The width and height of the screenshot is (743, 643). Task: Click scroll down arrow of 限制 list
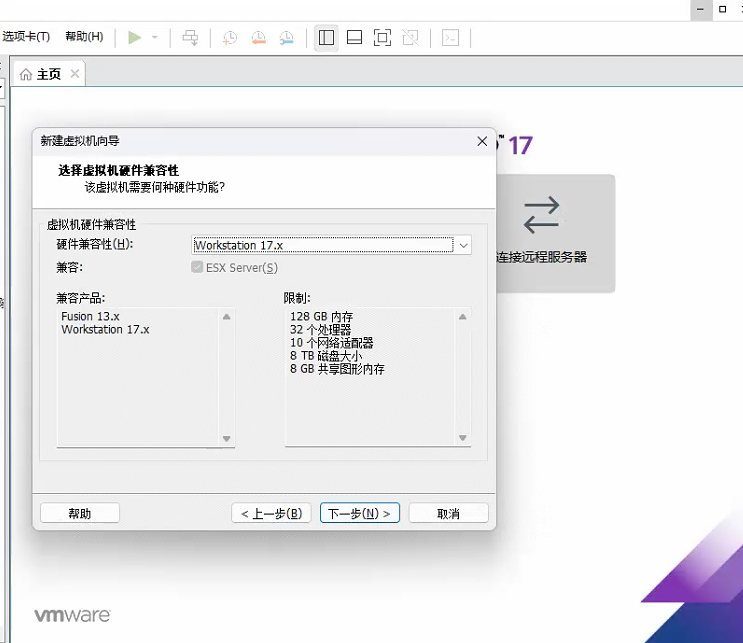click(x=463, y=438)
